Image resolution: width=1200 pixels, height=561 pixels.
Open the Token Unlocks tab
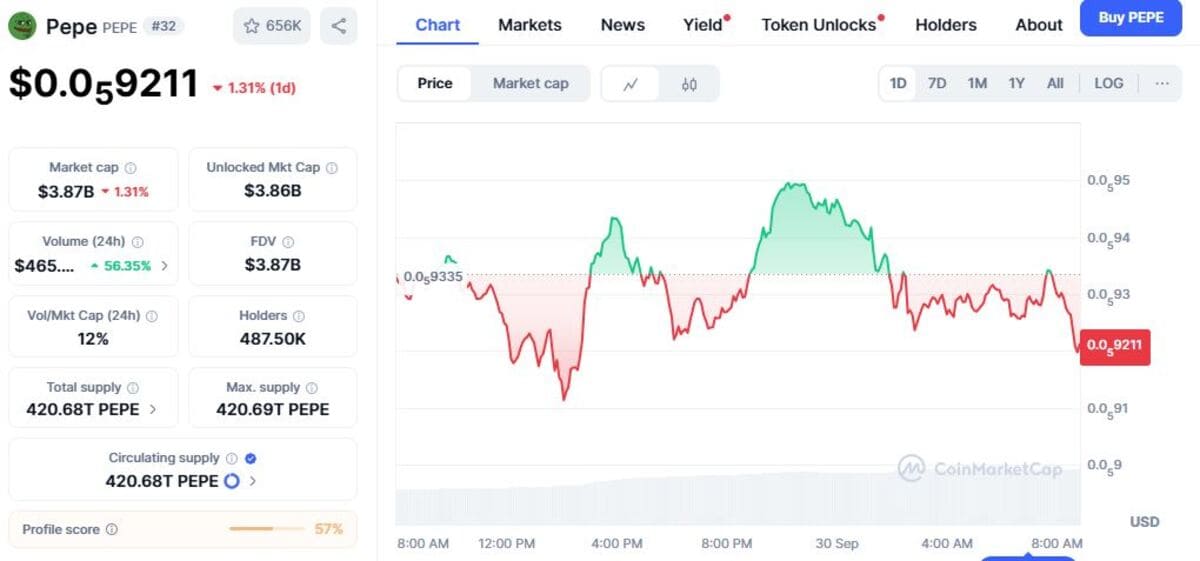tap(819, 25)
